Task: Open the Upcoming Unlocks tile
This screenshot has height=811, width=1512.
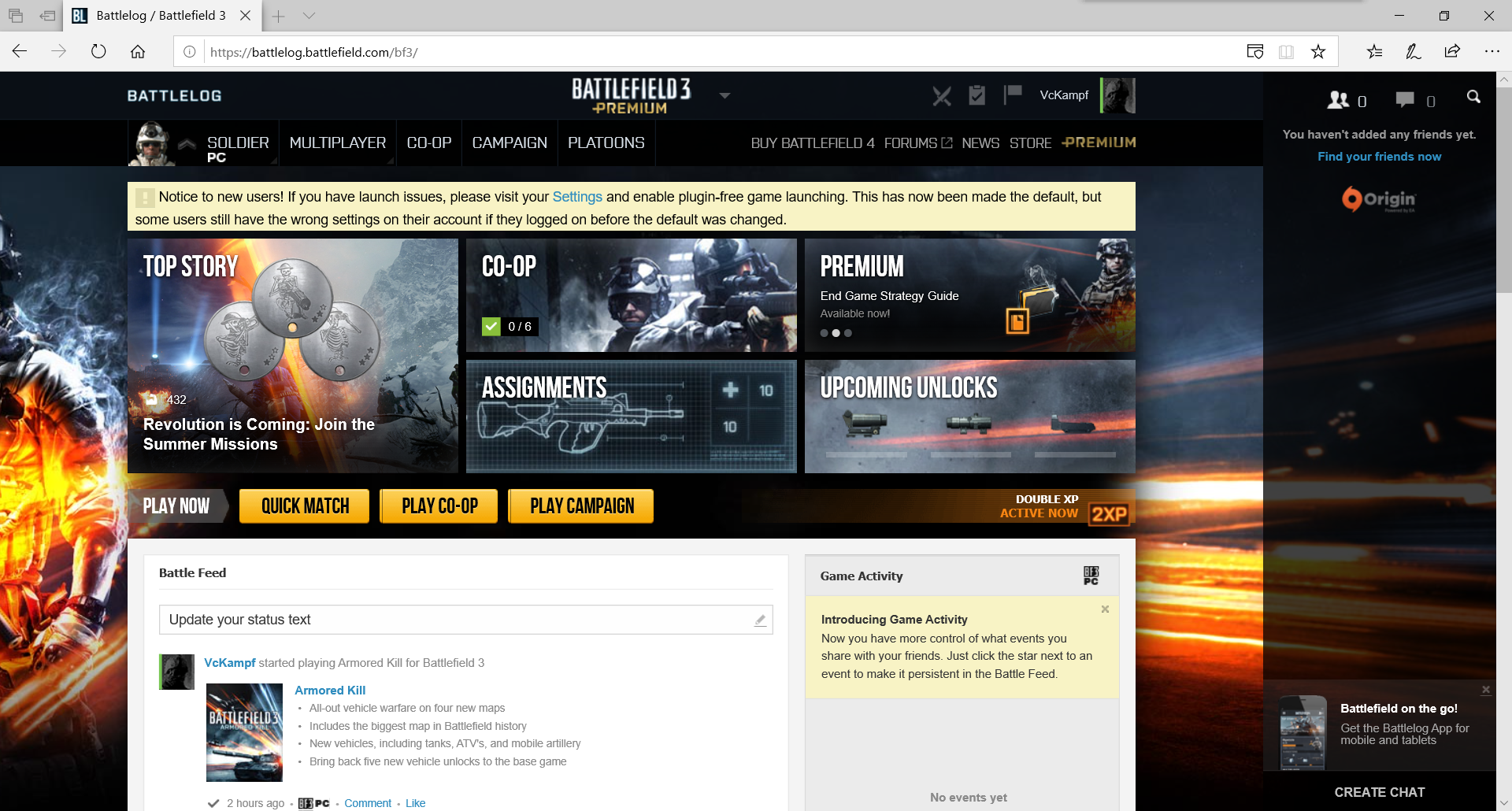Action: pos(970,417)
